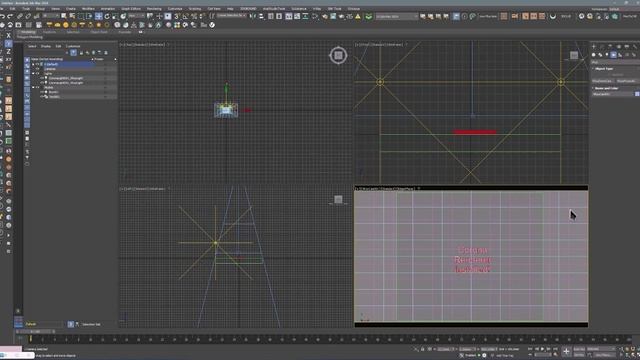Click the Align tool icon
Screen dimensions: 640x360
pos(262,16)
